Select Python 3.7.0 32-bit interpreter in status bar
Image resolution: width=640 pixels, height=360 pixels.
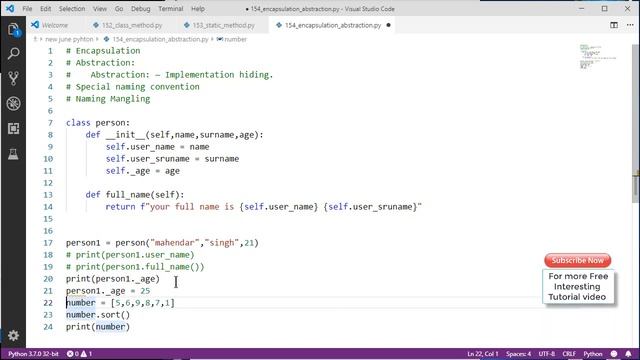click(33, 354)
